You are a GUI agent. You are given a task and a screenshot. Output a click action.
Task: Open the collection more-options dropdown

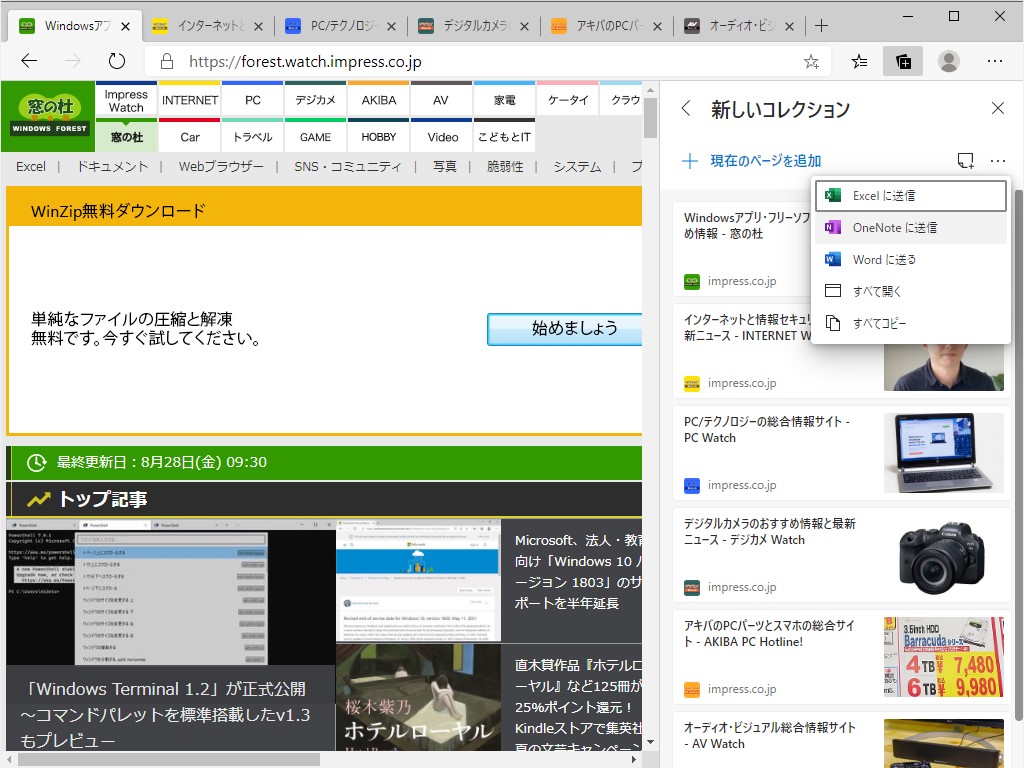(997, 160)
